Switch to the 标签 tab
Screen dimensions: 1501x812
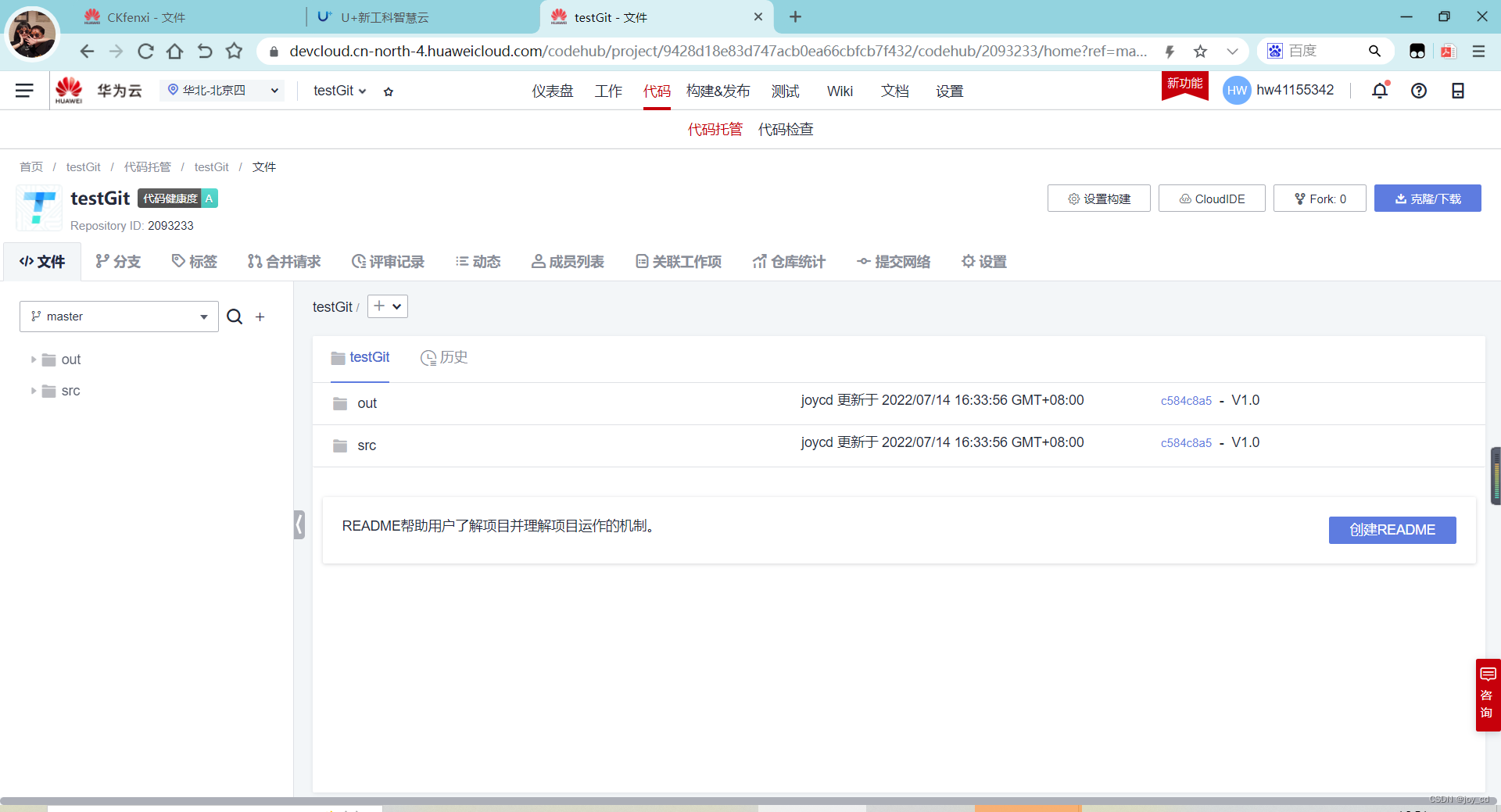tap(194, 262)
